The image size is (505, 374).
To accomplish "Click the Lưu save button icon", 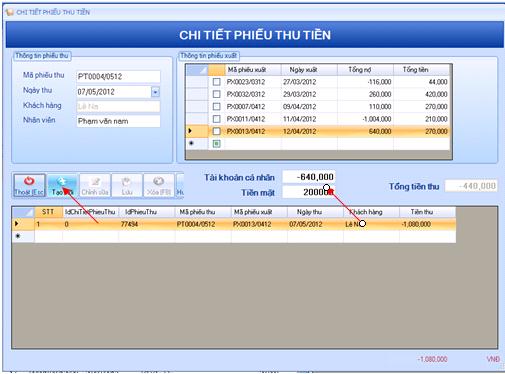I will coord(127,181).
